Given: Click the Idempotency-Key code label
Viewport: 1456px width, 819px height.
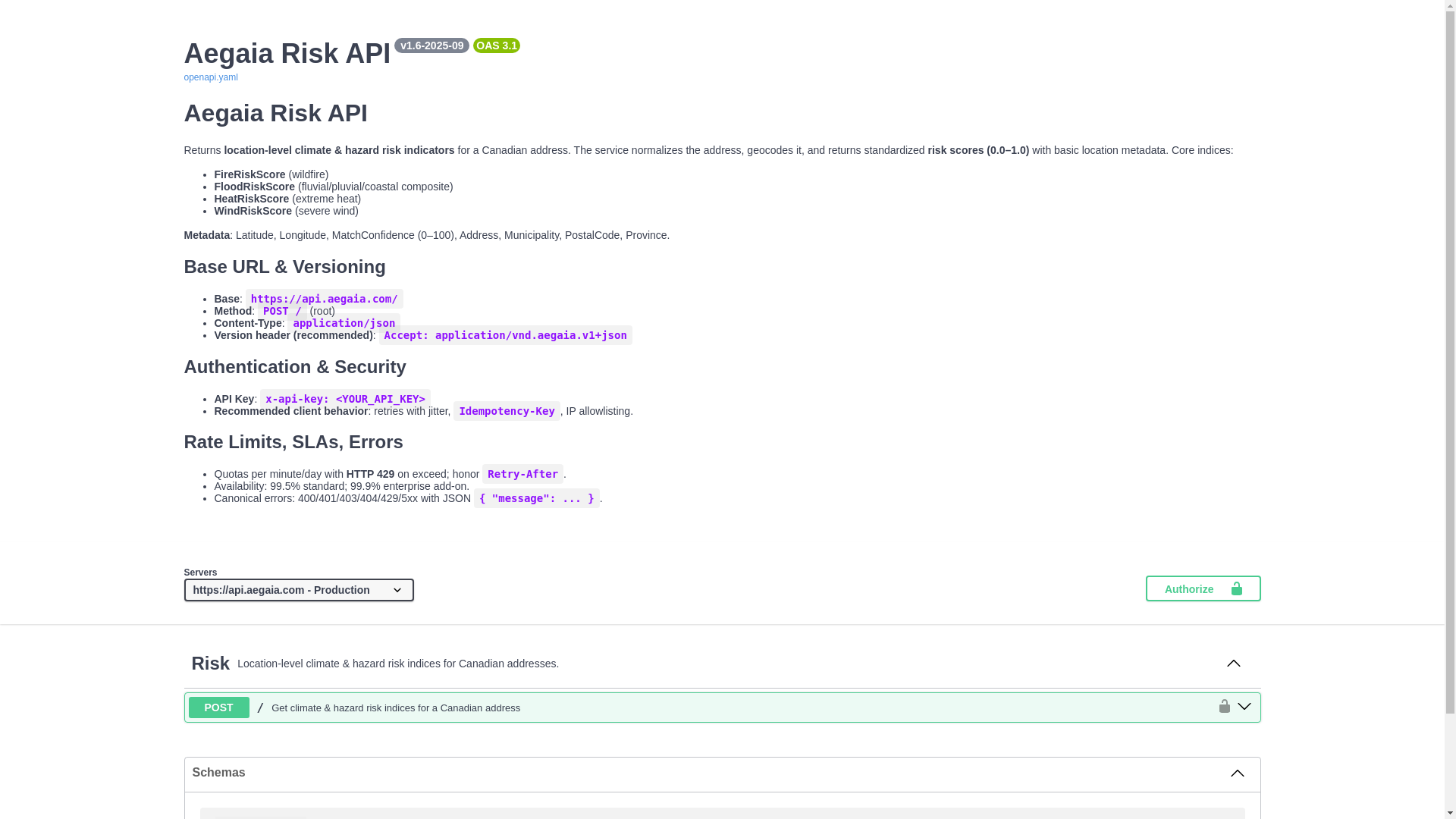Looking at the screenshot, I should pos(507,411).
